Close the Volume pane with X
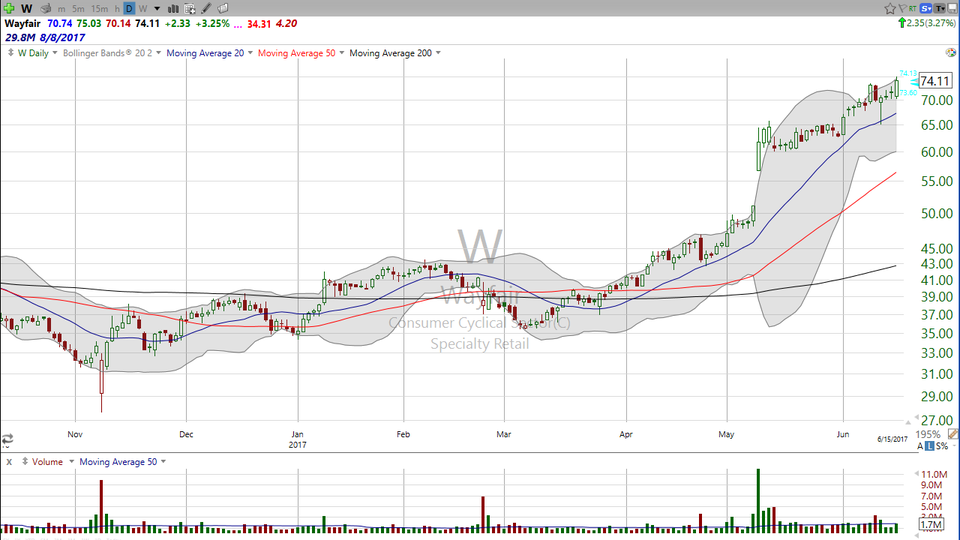 pyautogui.click(x=9, y=462)
